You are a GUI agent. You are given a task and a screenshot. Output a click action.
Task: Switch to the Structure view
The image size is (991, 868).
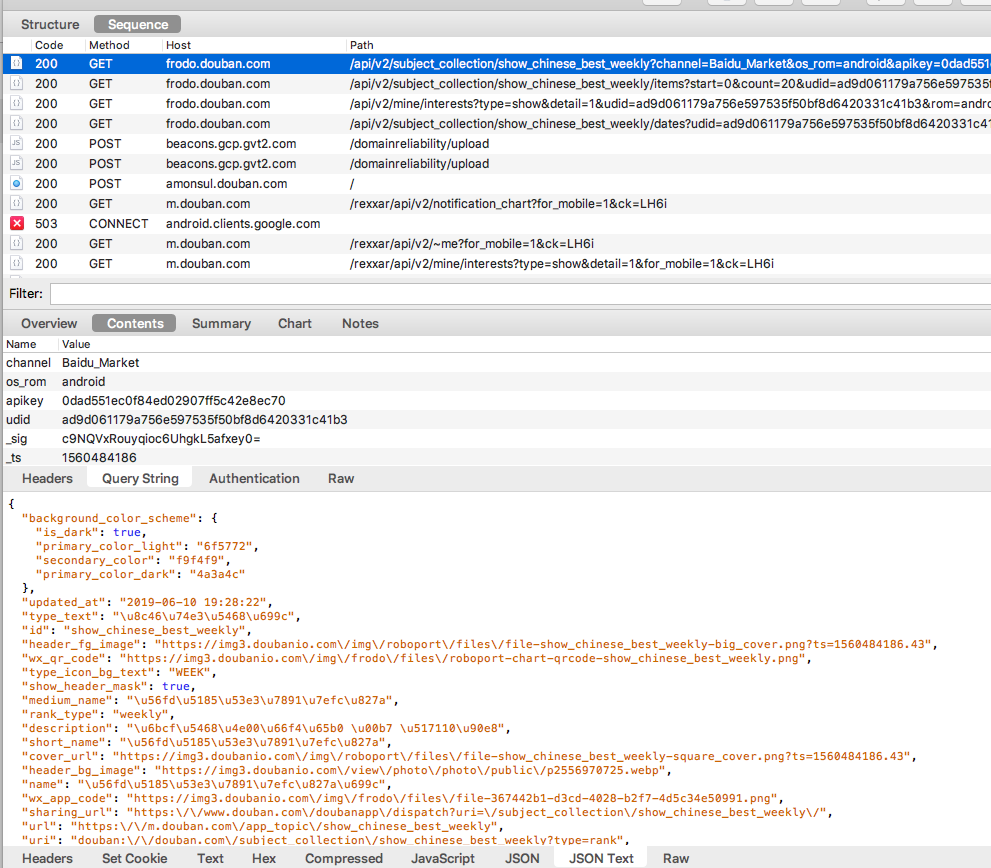(50, 24)
